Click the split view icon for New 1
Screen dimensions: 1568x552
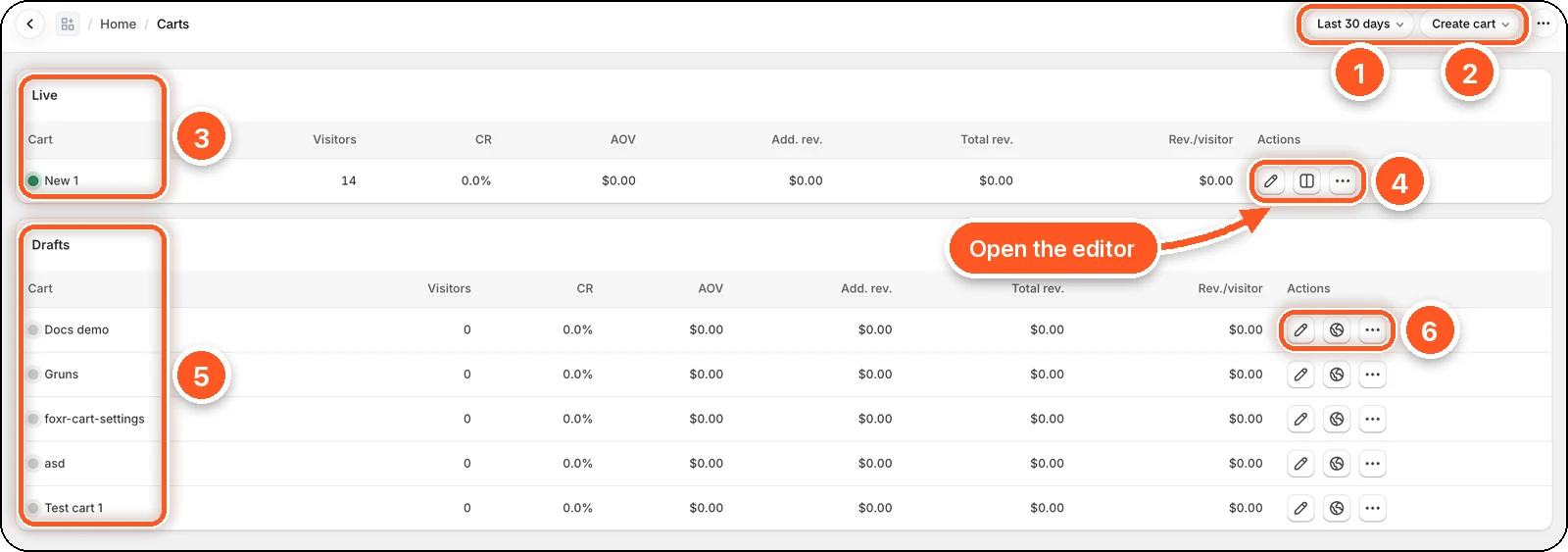(x=1306, y=180)
